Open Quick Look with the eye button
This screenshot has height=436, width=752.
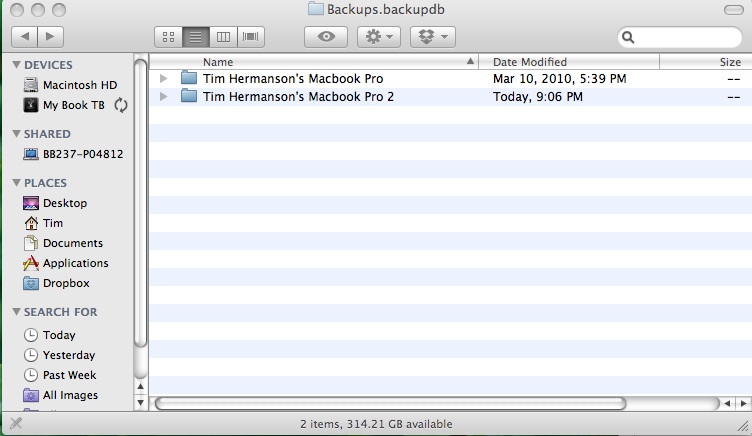pyautogui.click(x=326, y=37)
